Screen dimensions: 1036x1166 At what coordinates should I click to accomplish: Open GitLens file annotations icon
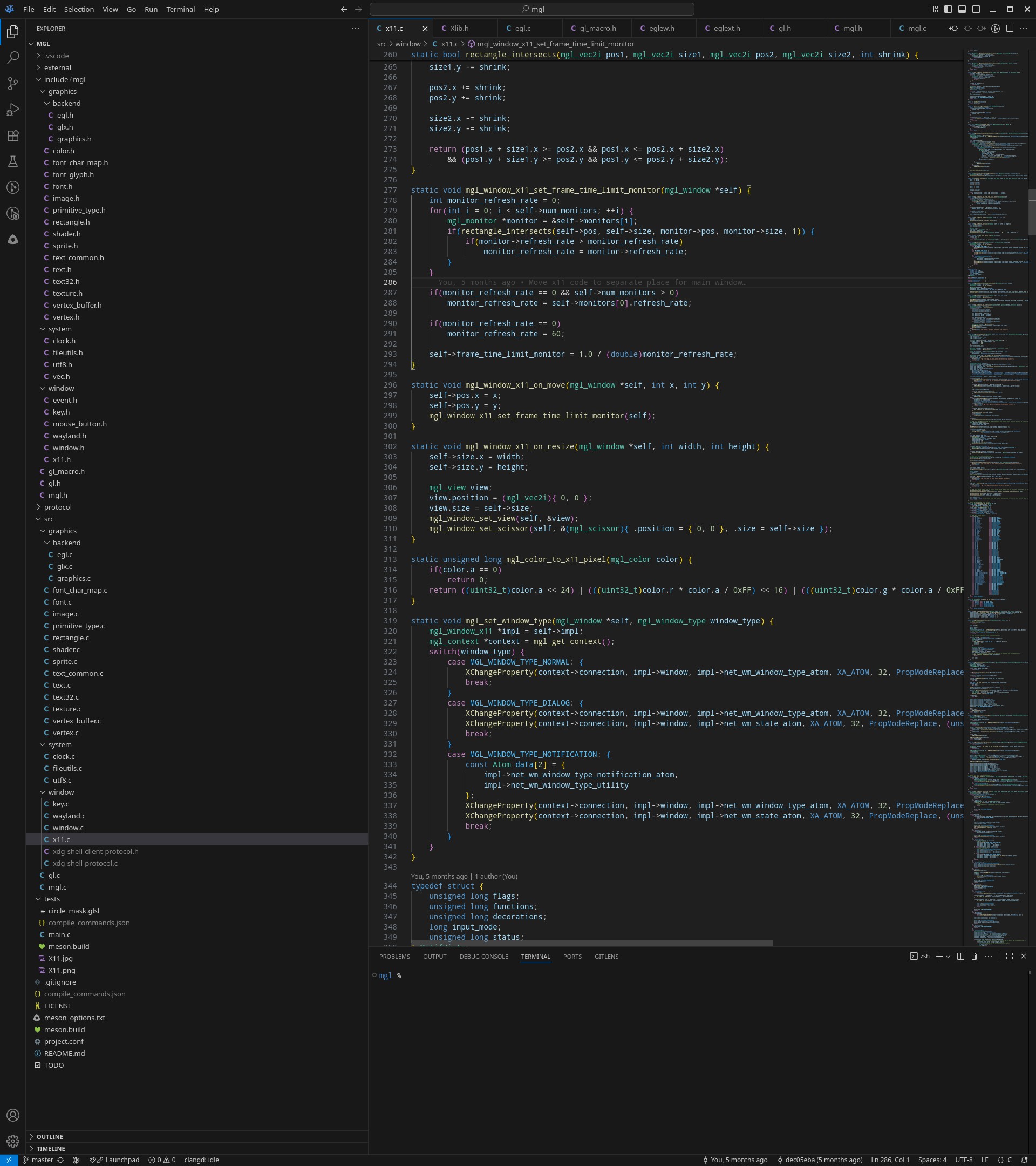pyautogui.click(x=996, y=28)
